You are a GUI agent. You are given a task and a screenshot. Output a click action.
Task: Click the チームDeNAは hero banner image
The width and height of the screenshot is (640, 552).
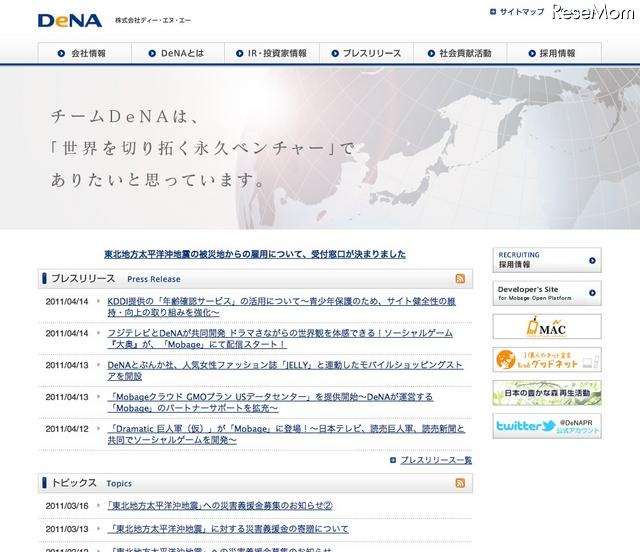coord(320,148)
